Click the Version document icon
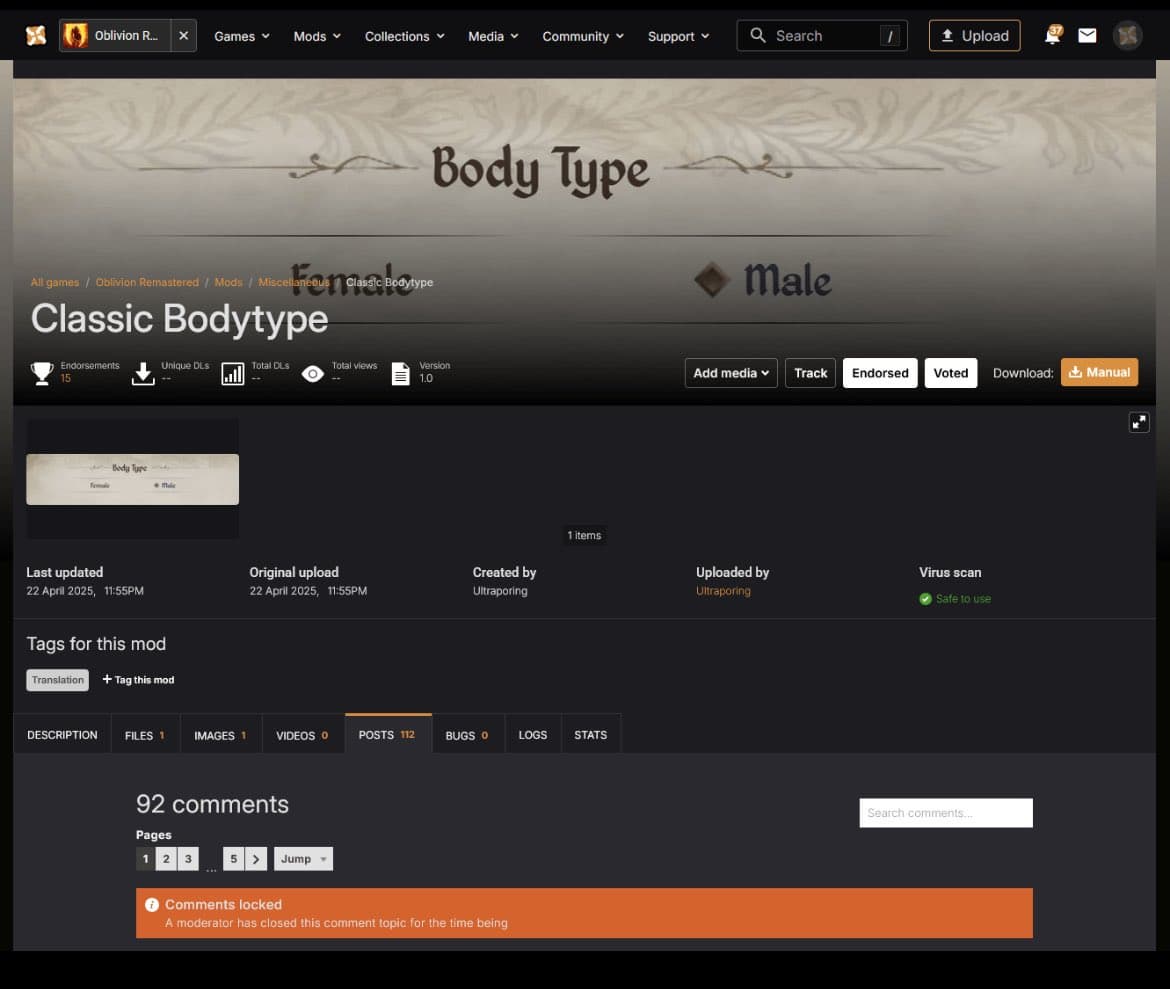1170x989 pixels. pos(401,373)
